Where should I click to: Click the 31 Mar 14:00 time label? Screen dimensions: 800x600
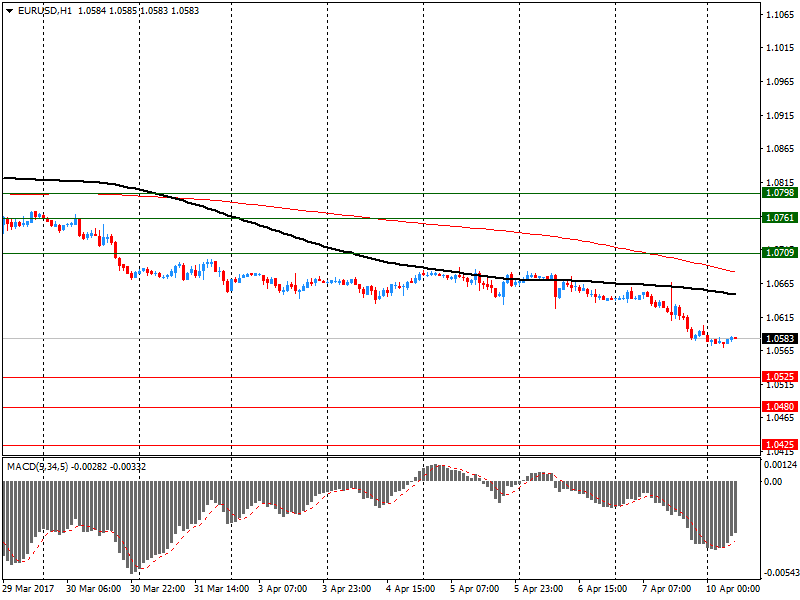[223, 589]
